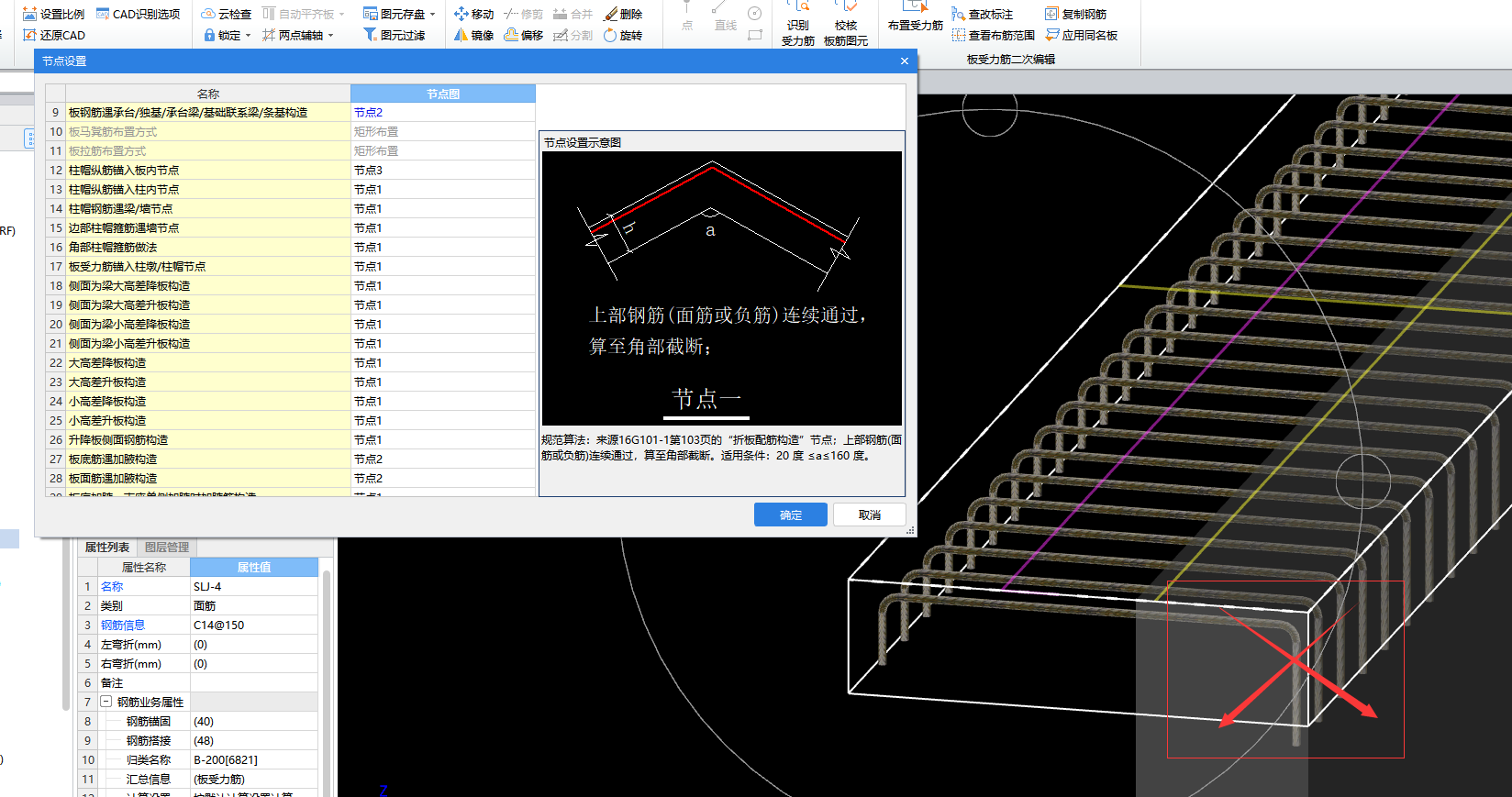Screen dimensions: 1512x797
Task: Click the 图元存盘 tool
Action: point(395,14)
